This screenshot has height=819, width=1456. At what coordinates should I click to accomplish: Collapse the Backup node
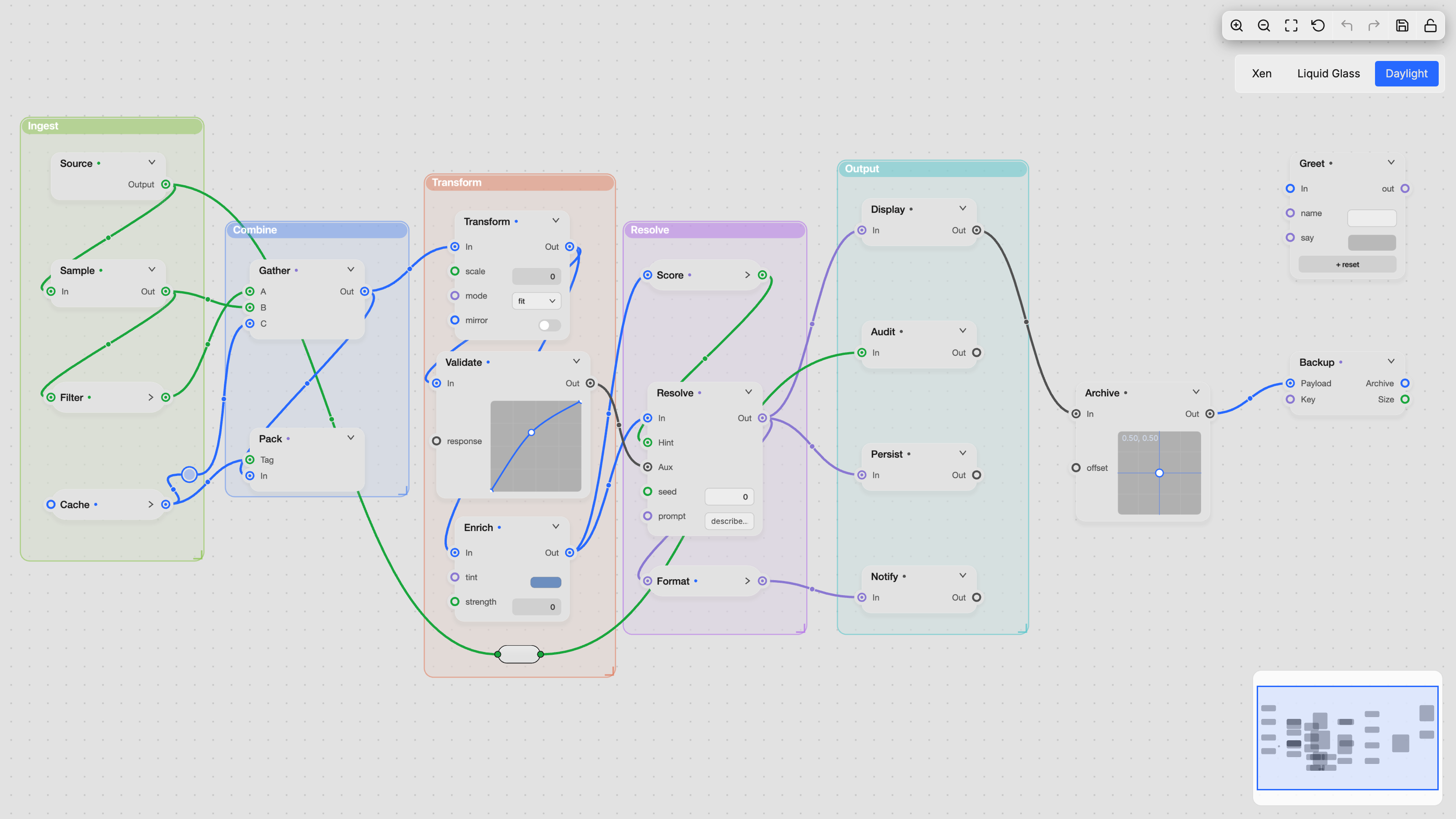tap(1391, 362)
